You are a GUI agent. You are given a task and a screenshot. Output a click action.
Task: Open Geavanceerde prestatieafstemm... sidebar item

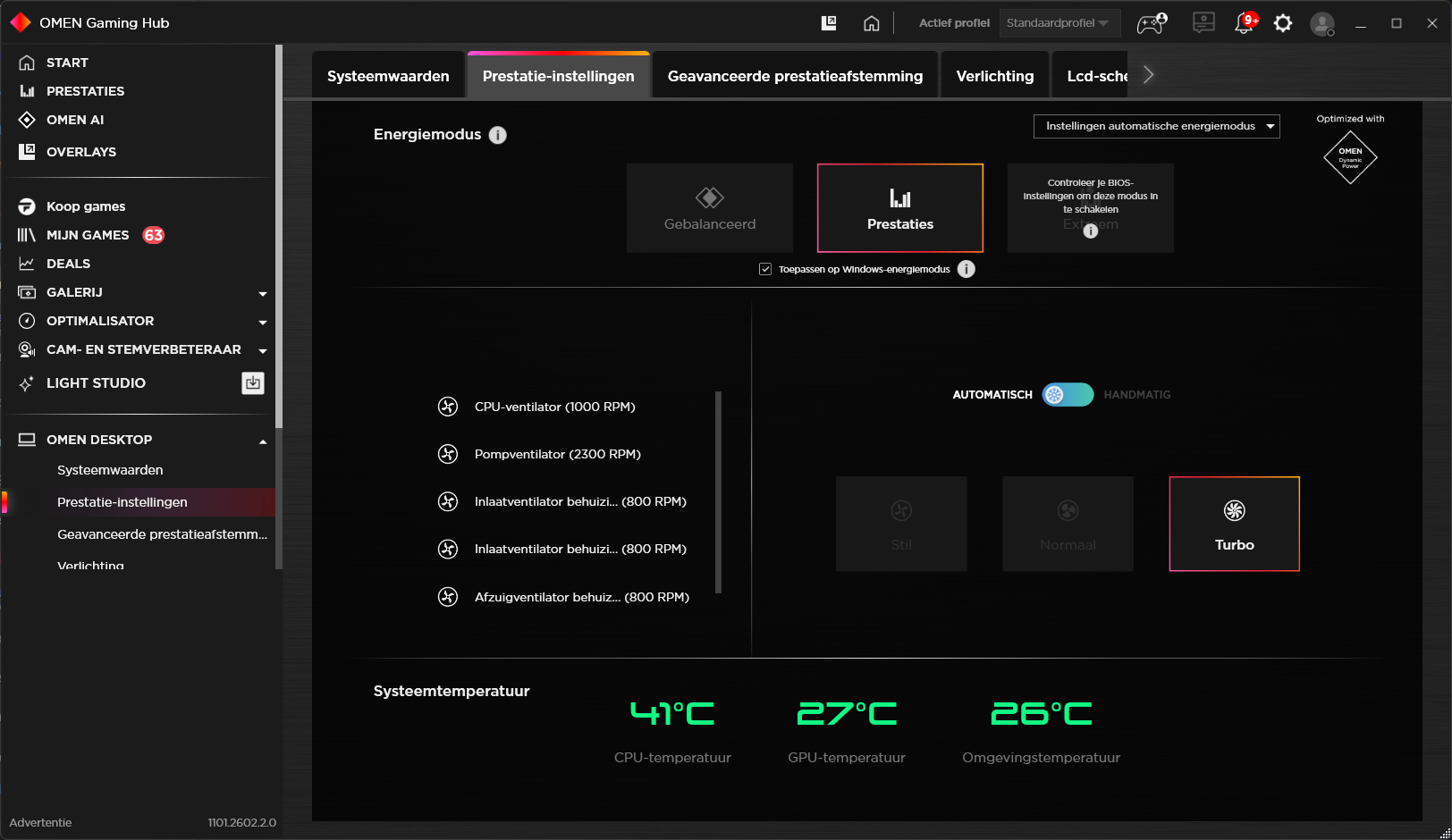(162, 534)
